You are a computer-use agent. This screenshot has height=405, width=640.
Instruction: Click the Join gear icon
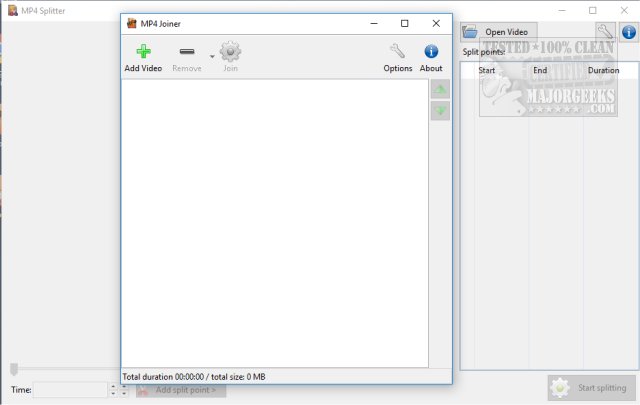[x=230, y=51]
